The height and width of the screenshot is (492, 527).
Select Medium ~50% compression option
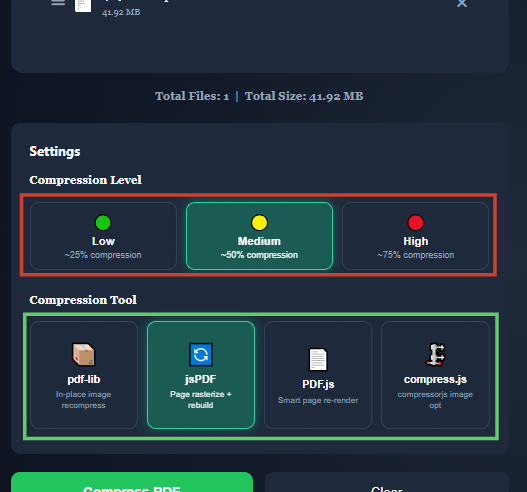tap(259, 236)
